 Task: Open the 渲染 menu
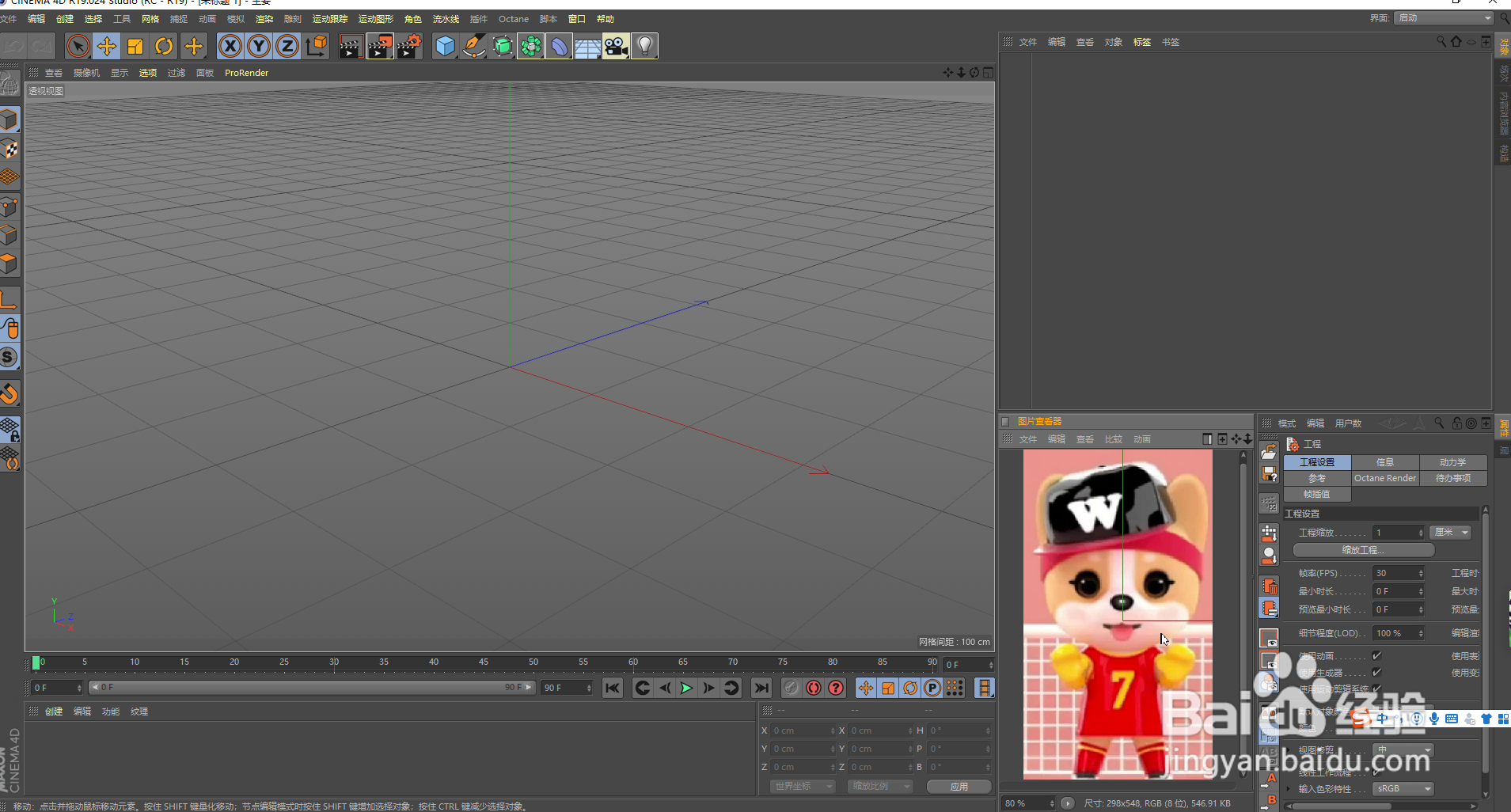(264, 19)
